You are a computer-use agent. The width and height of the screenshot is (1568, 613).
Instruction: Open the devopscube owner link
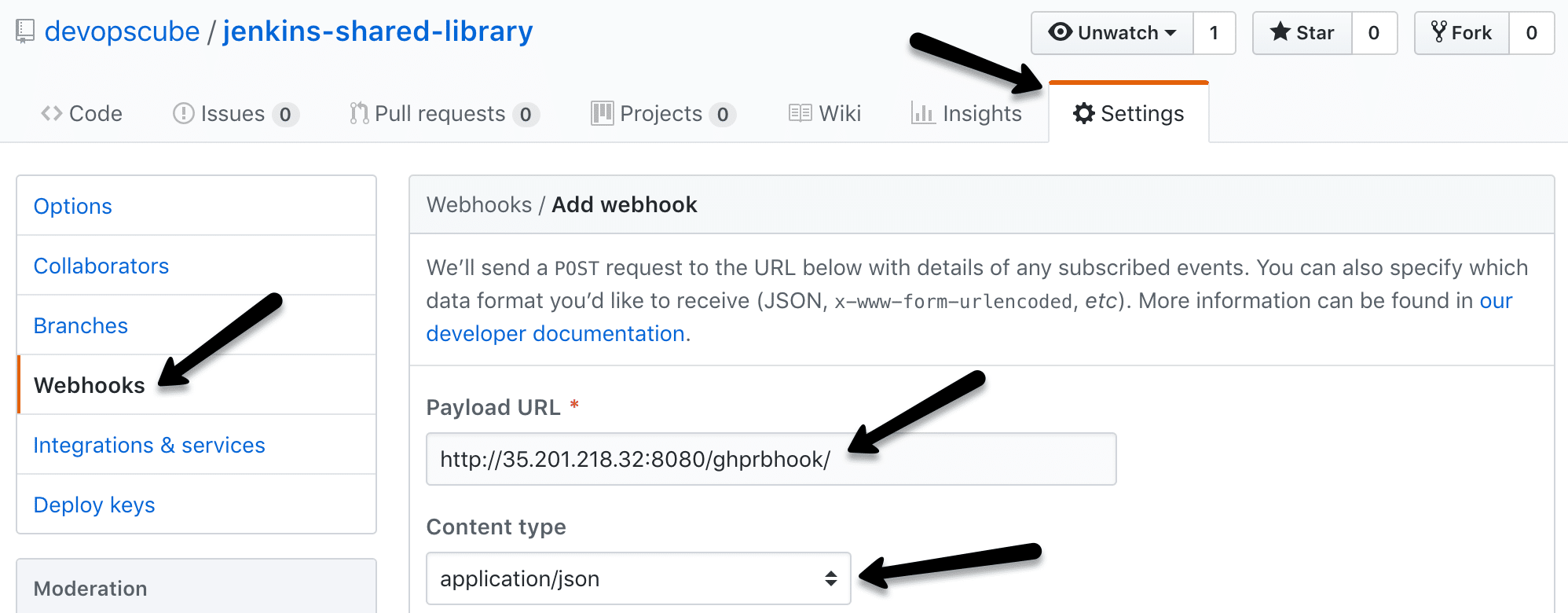tap(122, 31)
